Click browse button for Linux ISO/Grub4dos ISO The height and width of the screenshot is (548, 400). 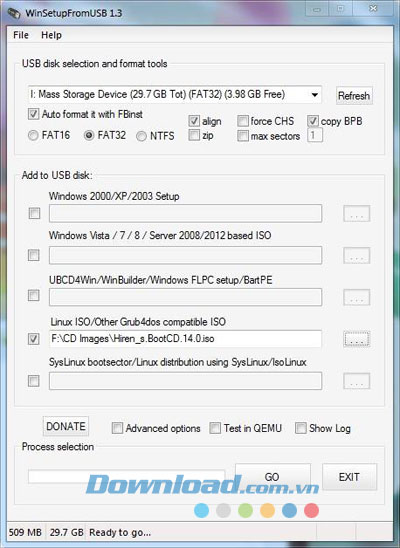[356, 339]
